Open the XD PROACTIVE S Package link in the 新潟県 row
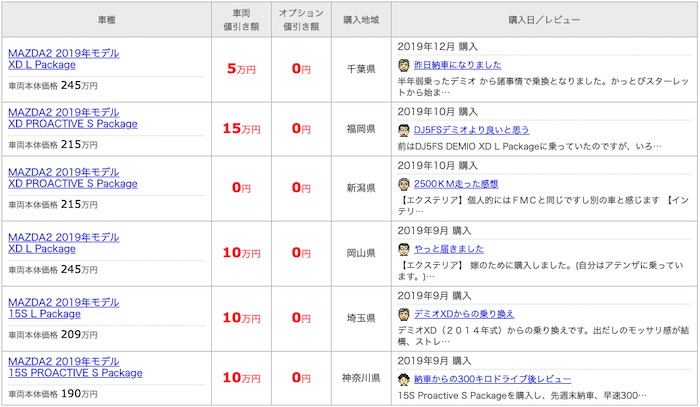Image resolution: width=700 pixels, height=407 pixels. [x=73, y=183]
